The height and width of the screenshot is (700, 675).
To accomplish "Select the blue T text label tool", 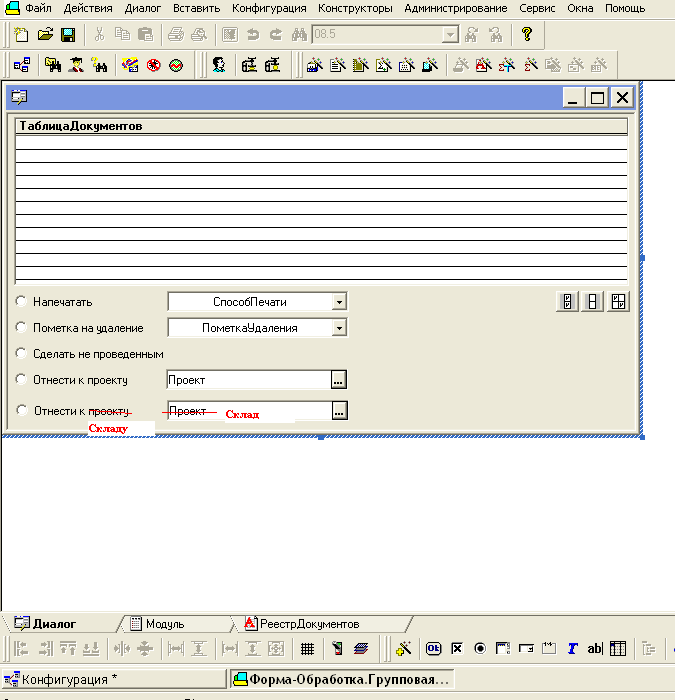I will tap(573, 649).
